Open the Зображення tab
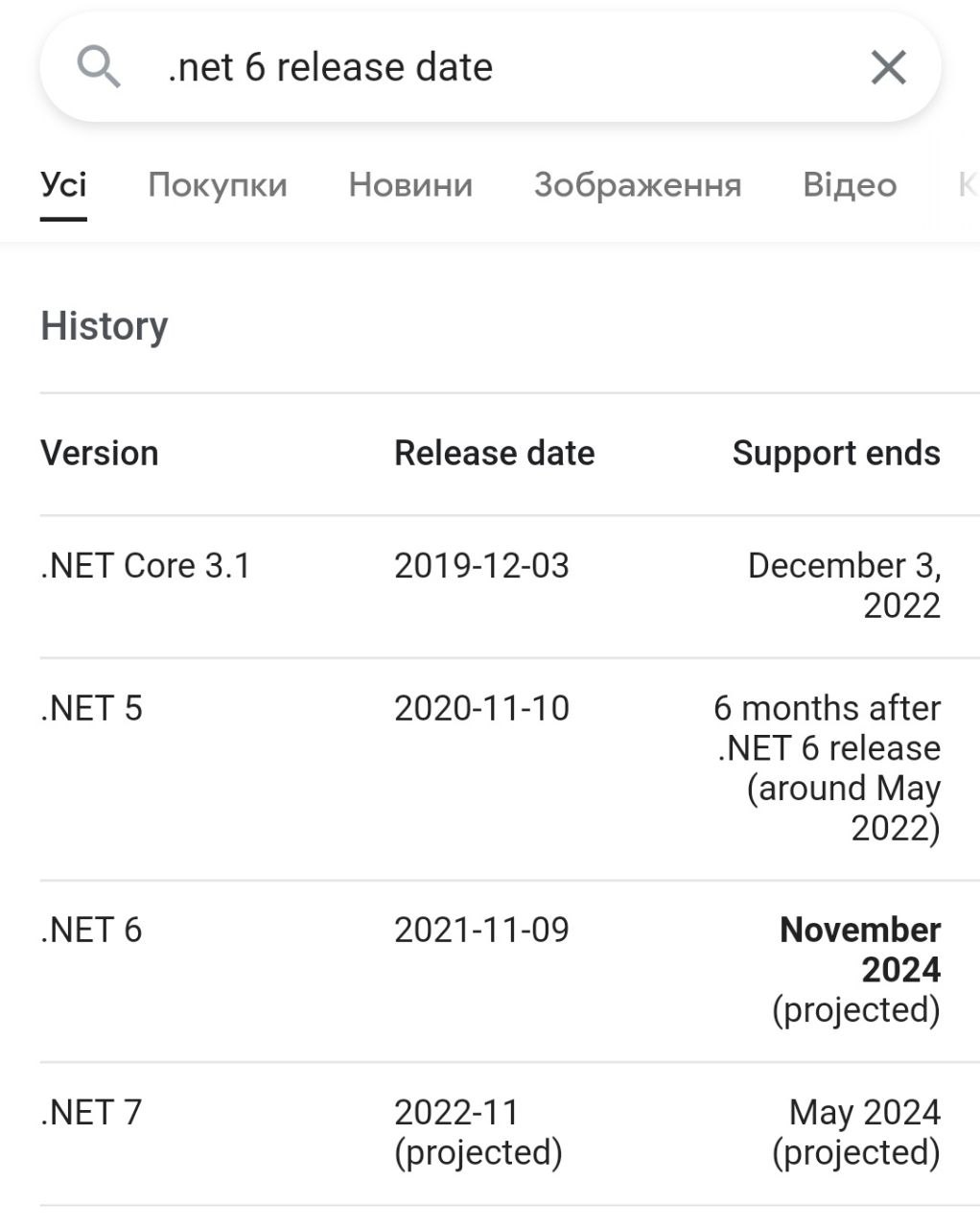980x1228 pixels. 638,184
